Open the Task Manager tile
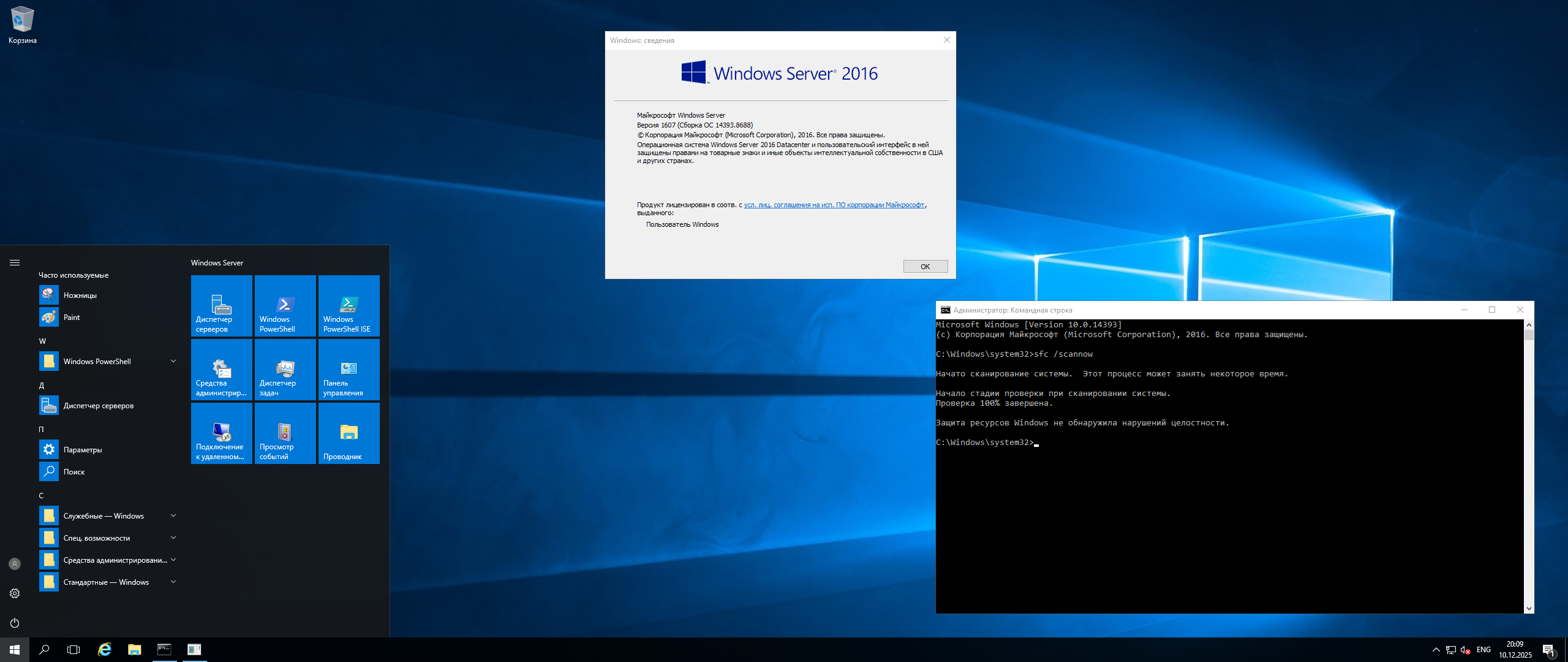Viewport: 1568px width, 662px height. click(x=285, y=370)
